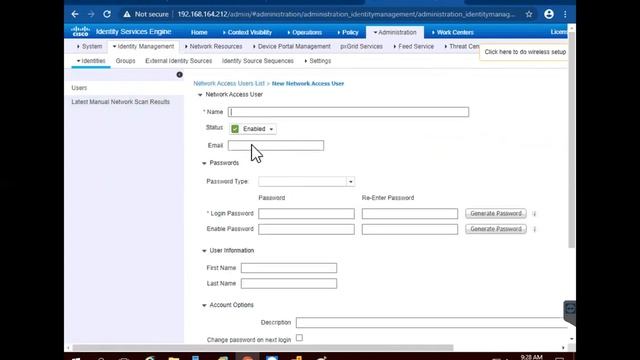Focus the First Name field
The image size is (640, 360).
289,268
